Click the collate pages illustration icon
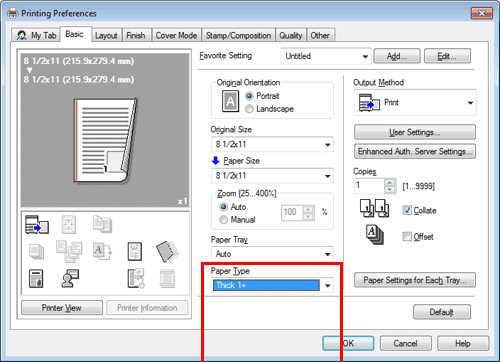Screen dimensions: 500x362 375,208
